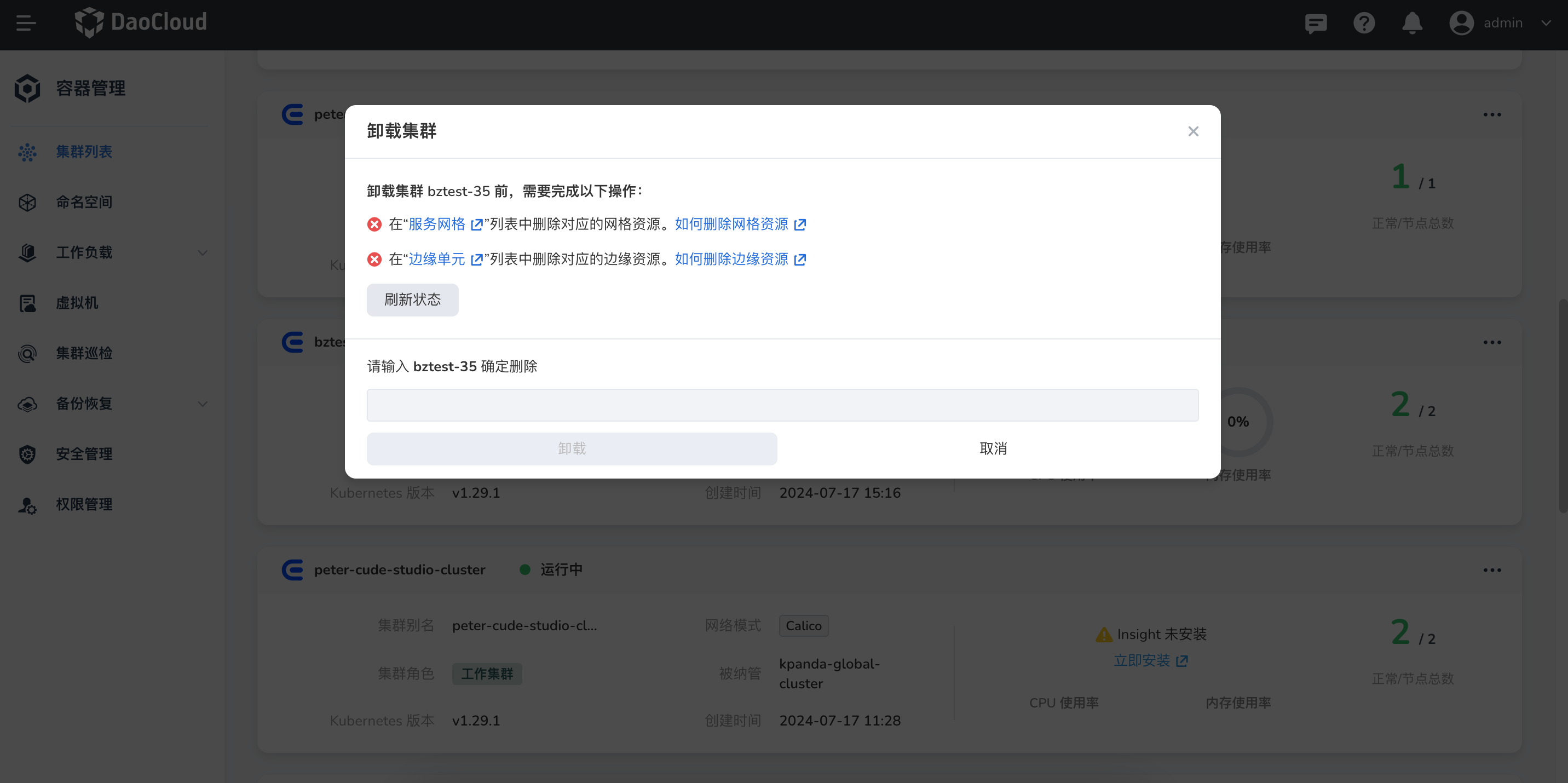Click the 刷新状态 button in the dialog
This screenshot has height=783, width=1568.
pyautogui.click(x=412, y=300)
